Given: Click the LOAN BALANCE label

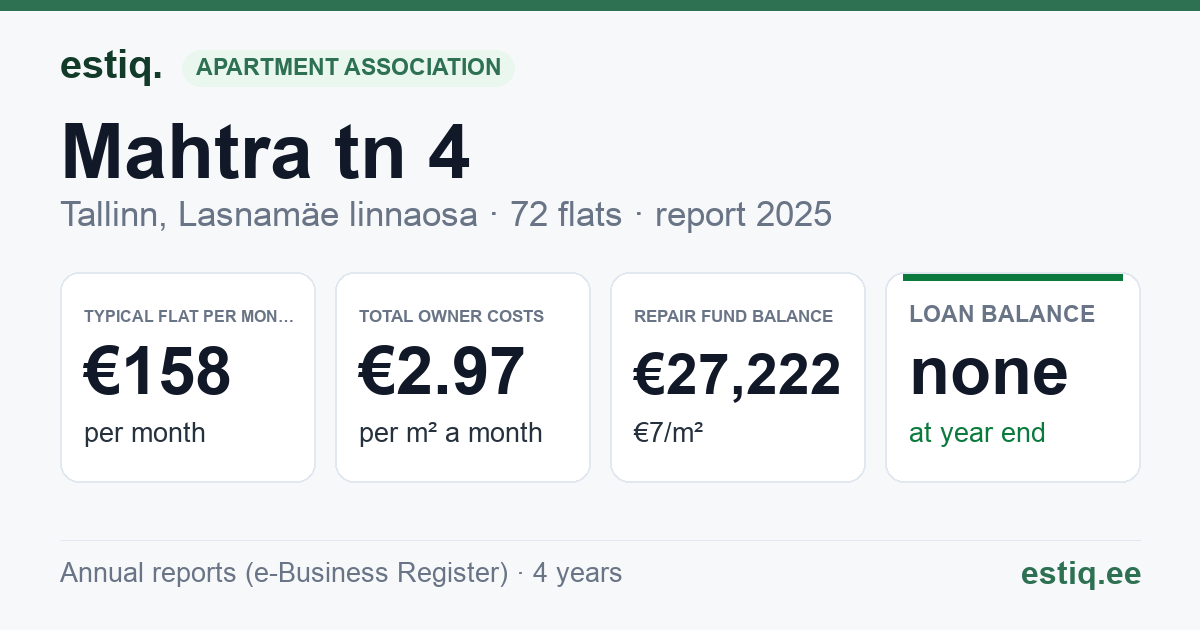Looking at the screenshot, I should click(x=1002, y=314).
